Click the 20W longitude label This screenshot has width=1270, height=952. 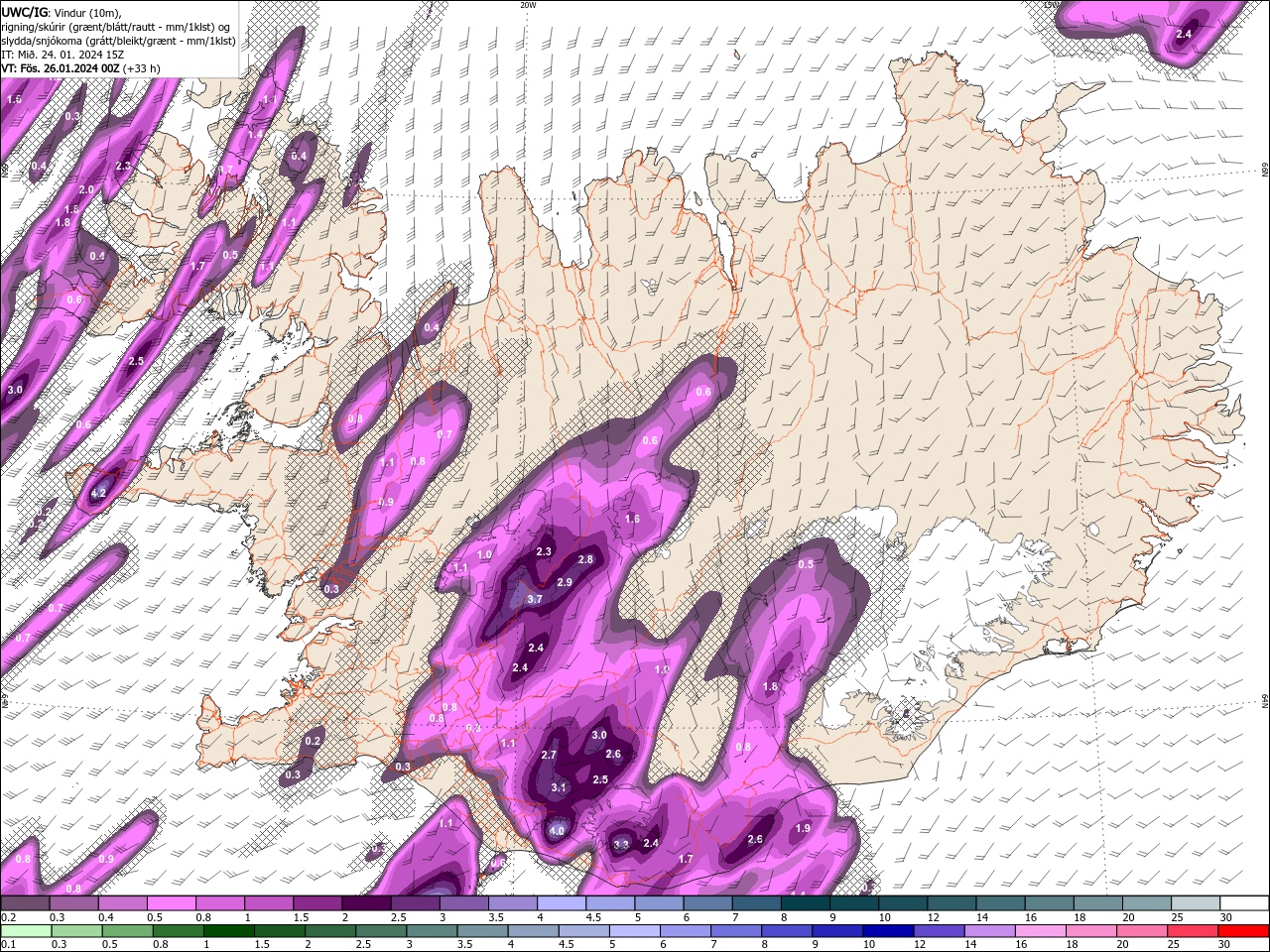pyautogui.click(x=528, y=4)
